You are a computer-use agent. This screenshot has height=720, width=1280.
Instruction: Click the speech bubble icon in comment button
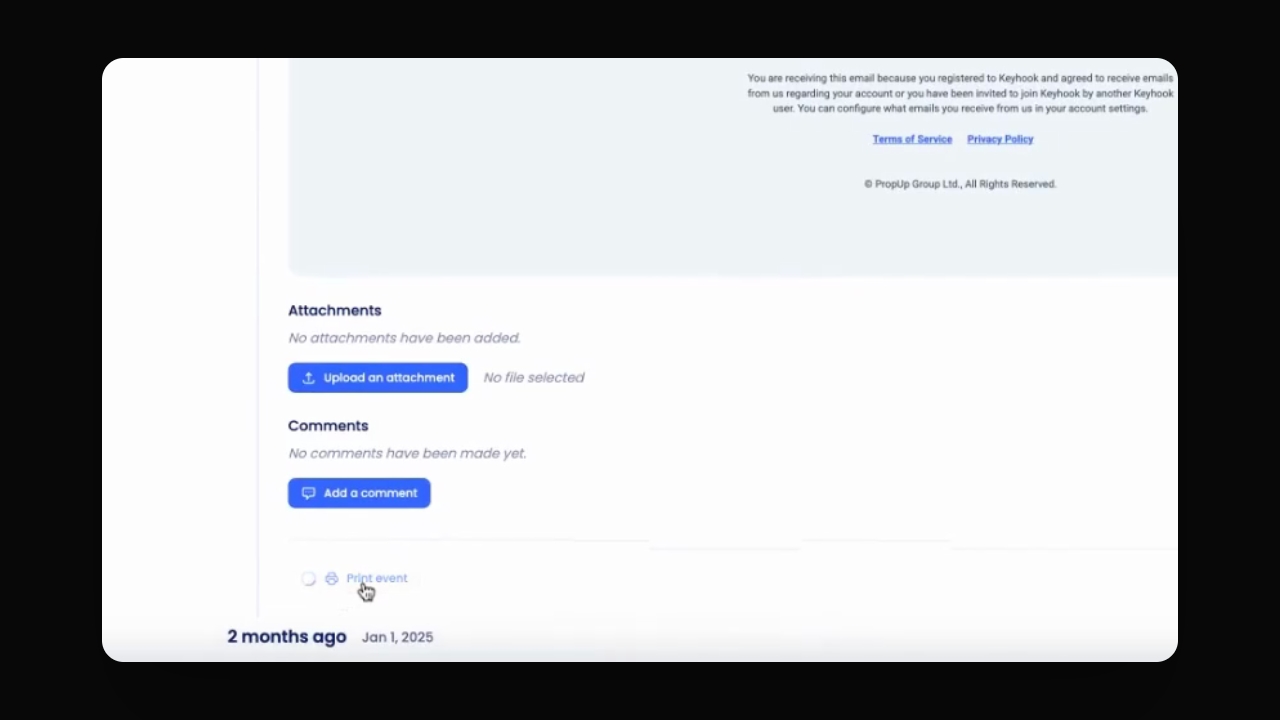(x=309, y=493)
